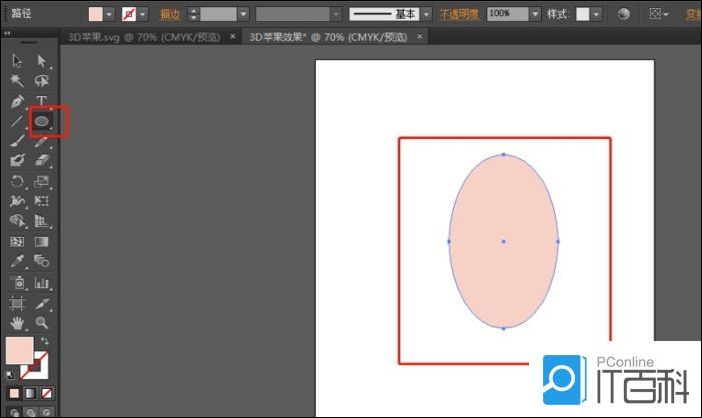The width and height of the screenshot is (702, 418).
Task: Select the Ellipse tool in toolbar
Action: [42, 122]
